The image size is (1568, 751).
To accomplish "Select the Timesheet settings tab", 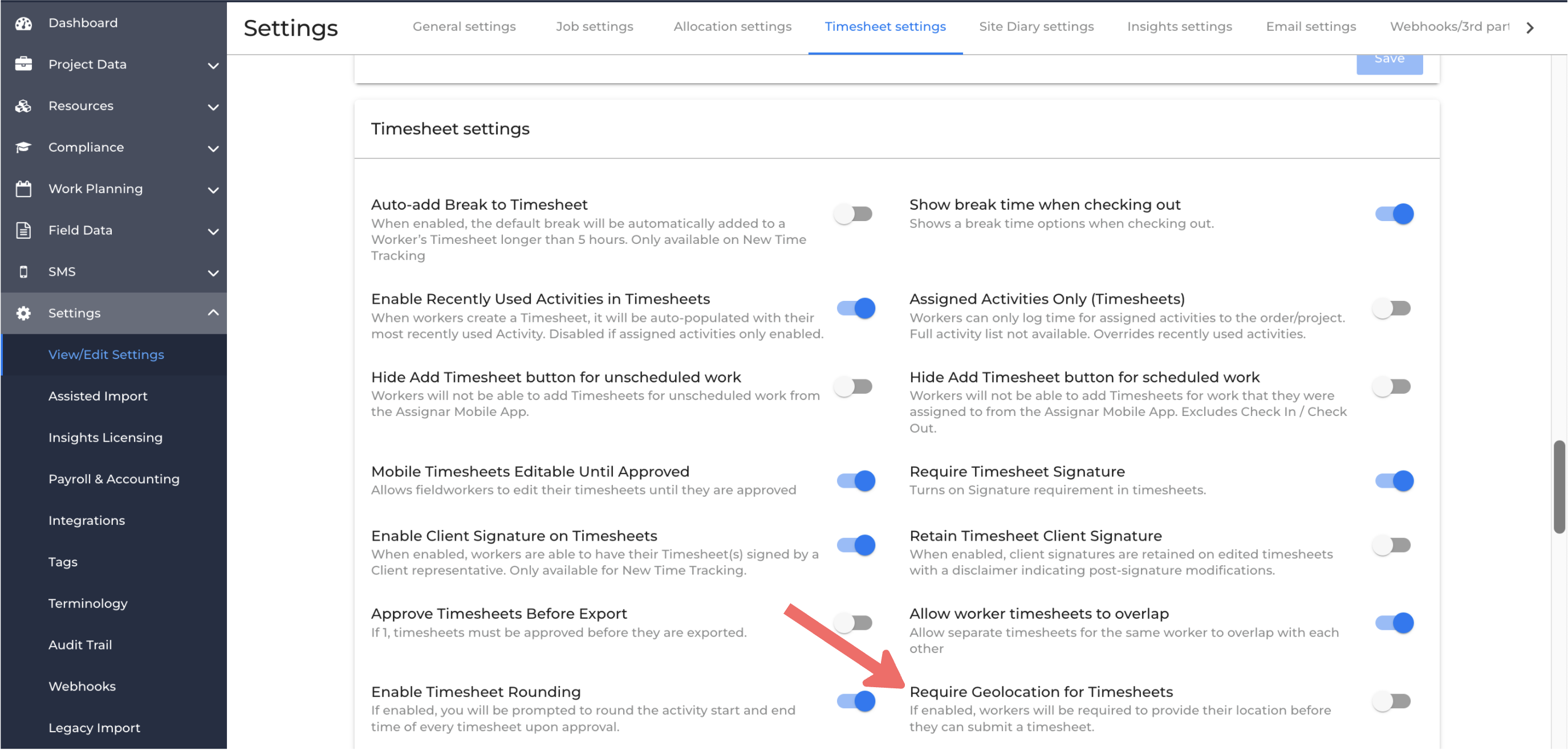I will point(885,27).
